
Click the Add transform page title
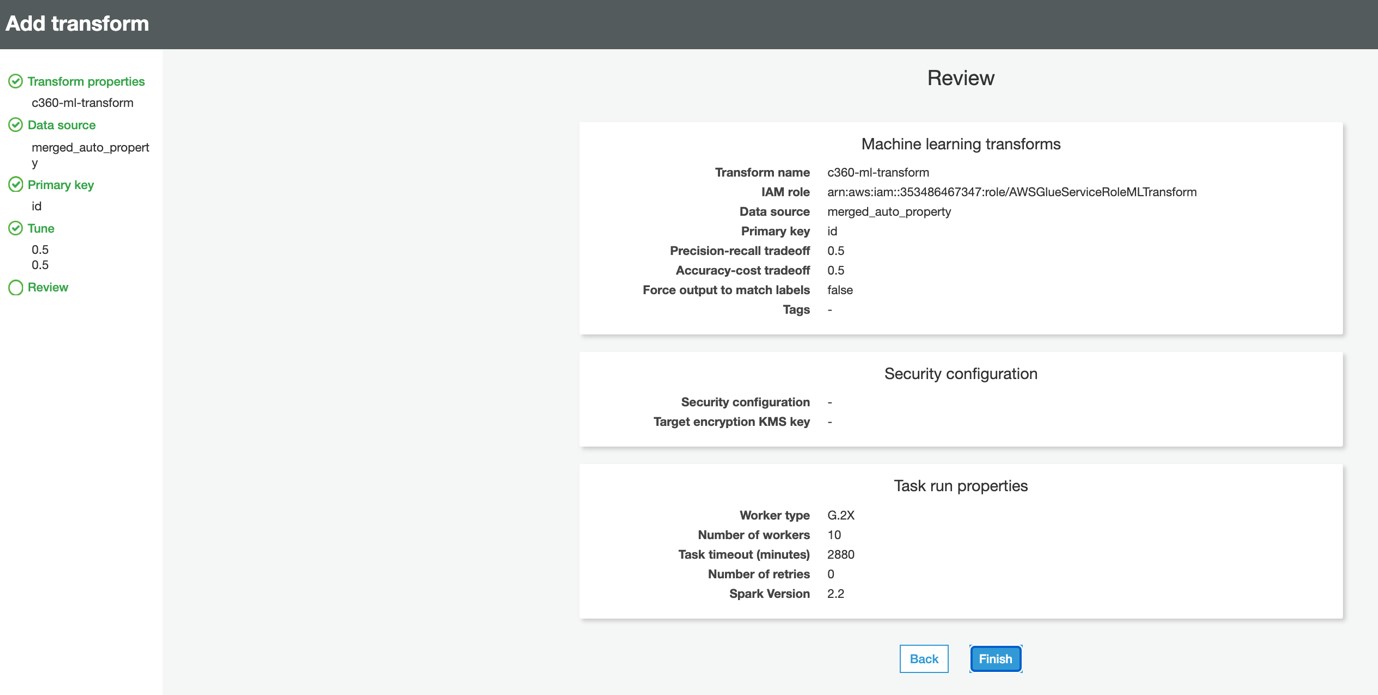77,24
